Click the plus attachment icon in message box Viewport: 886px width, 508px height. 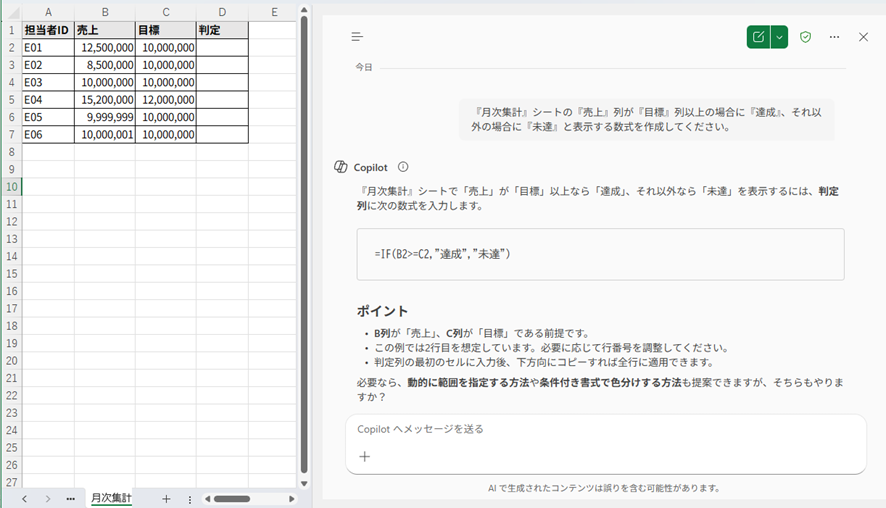[x=365, y=456]
